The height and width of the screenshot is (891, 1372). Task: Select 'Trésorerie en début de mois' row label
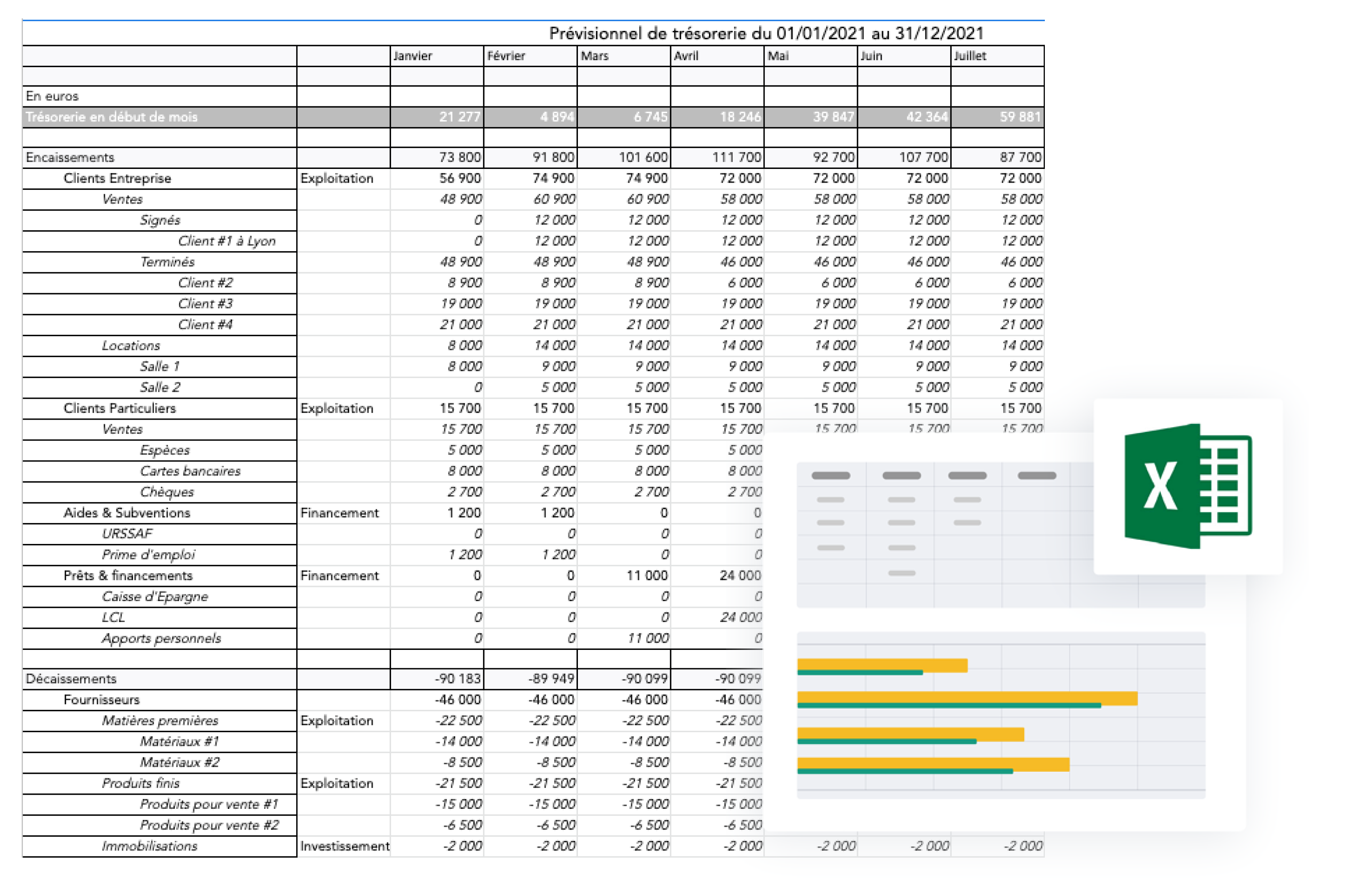click(160, 117)
